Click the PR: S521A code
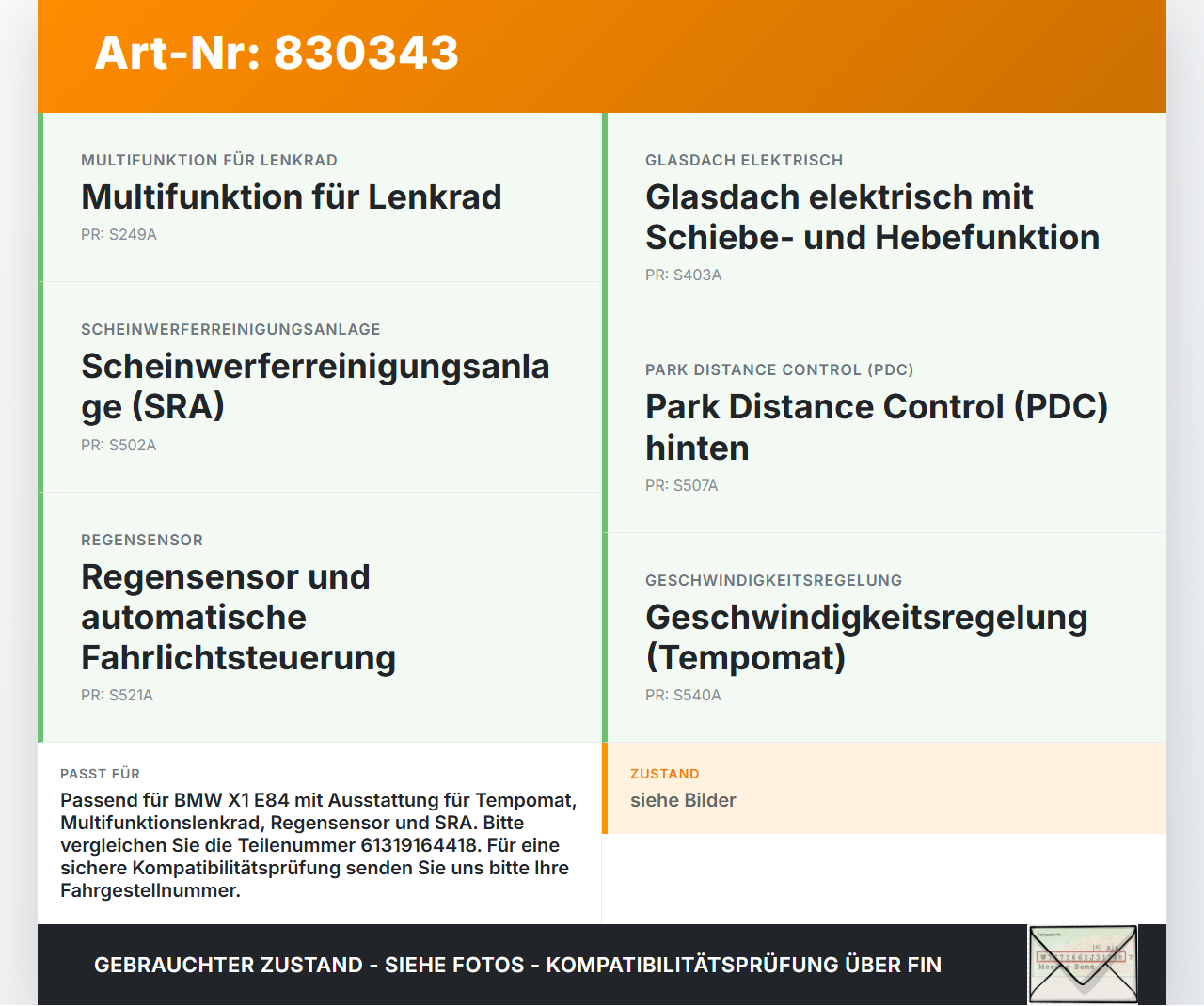 coord(117,696)
